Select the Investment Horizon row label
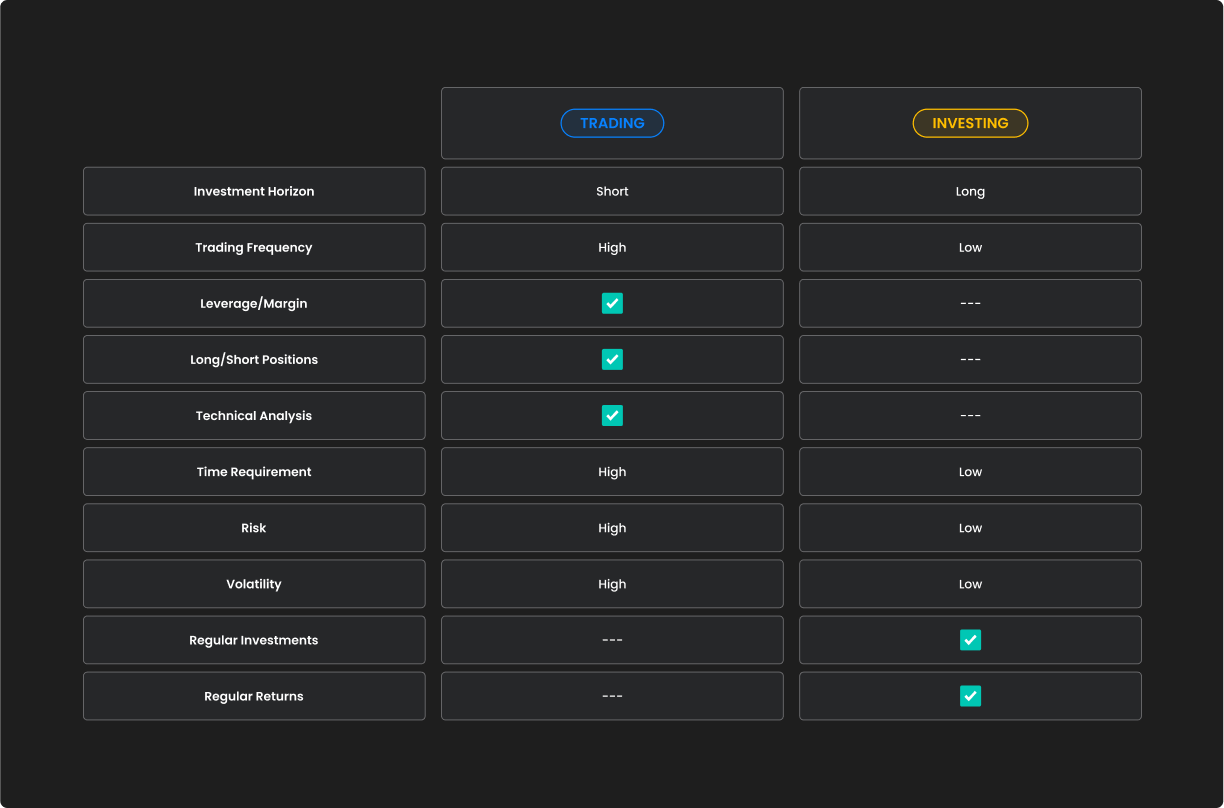 [254, 191]
